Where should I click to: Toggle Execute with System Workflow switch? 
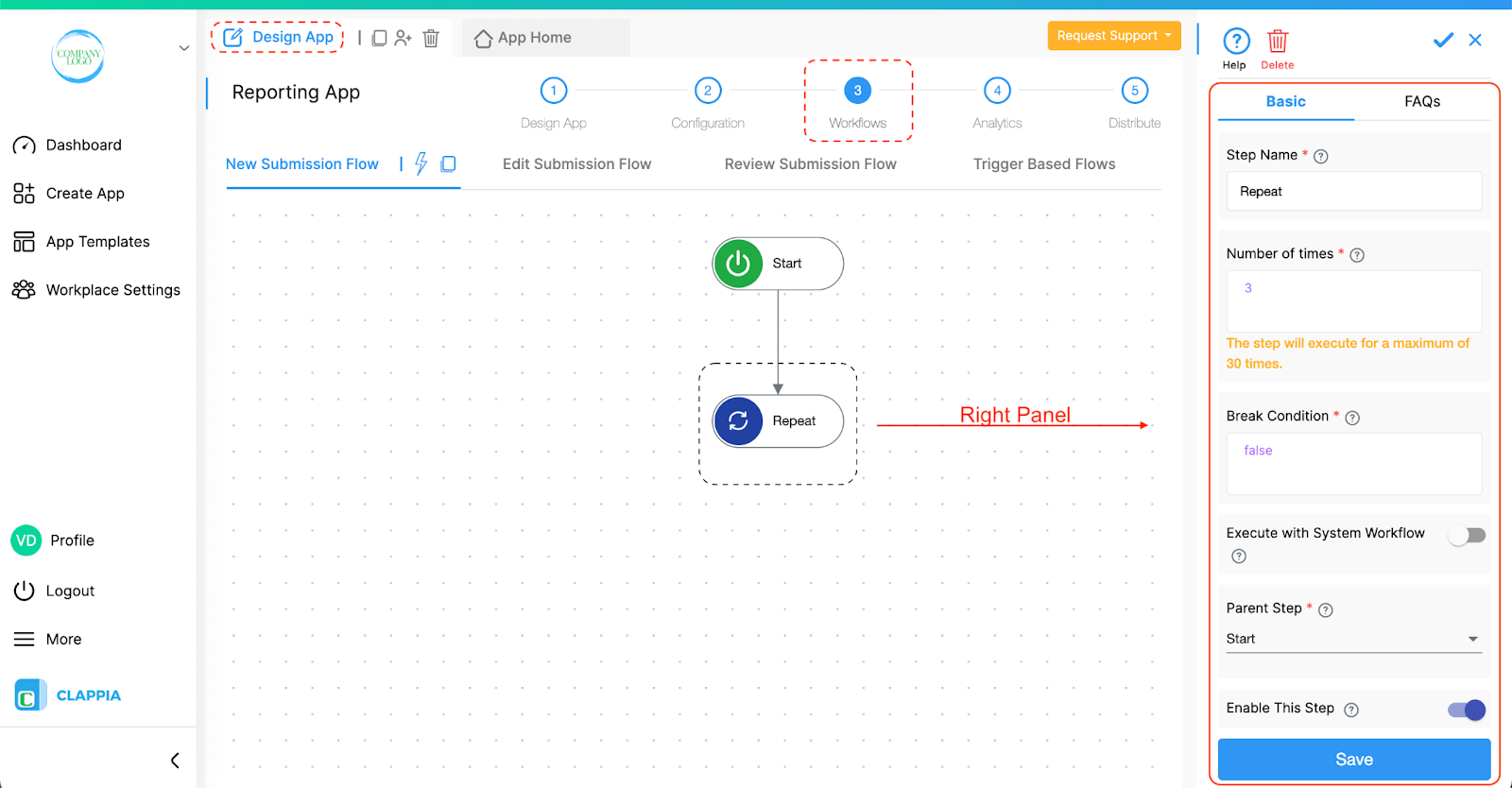[x=1467, y=536]
